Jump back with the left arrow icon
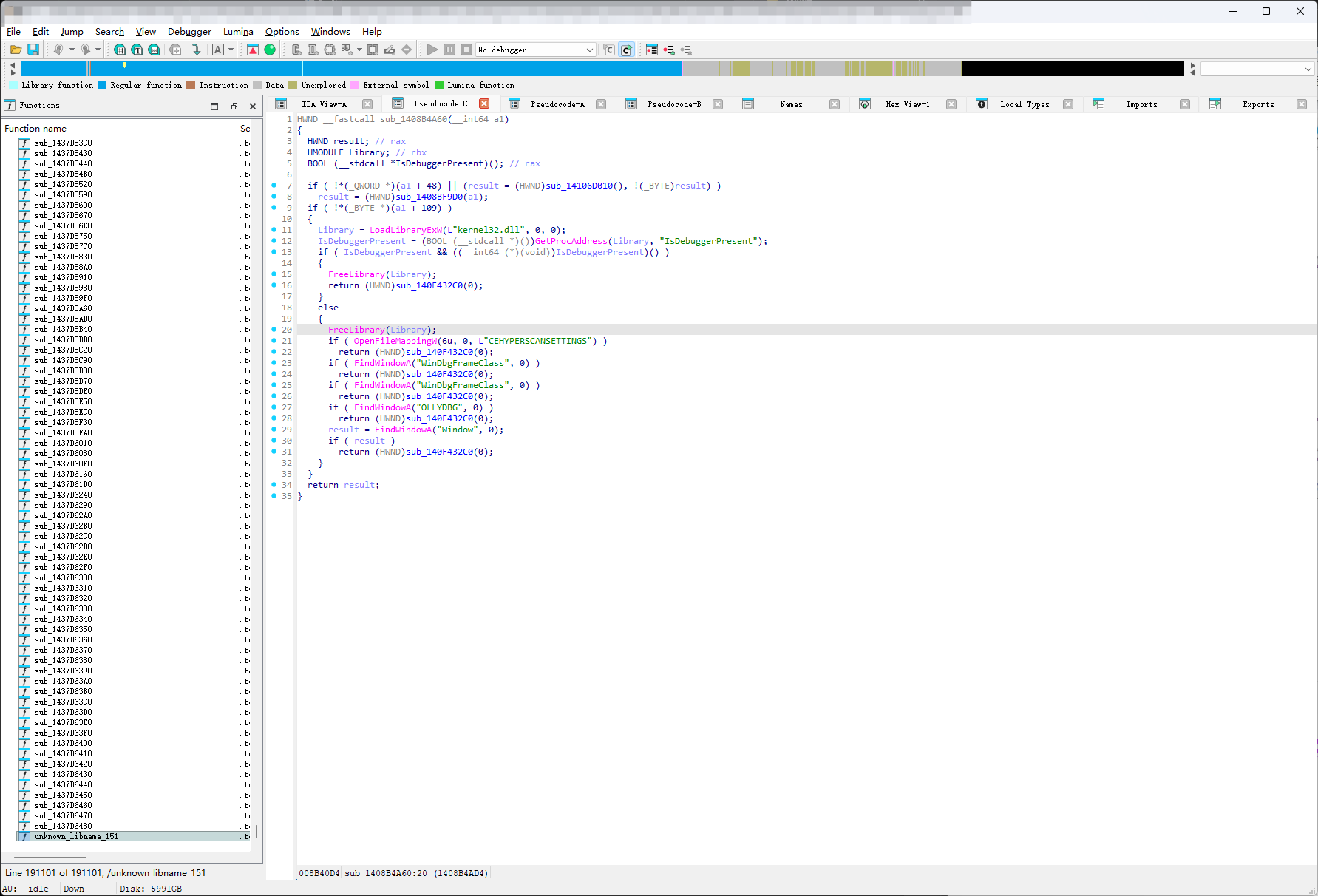Viewport: 1318px width, 896px height. [58, 50]
